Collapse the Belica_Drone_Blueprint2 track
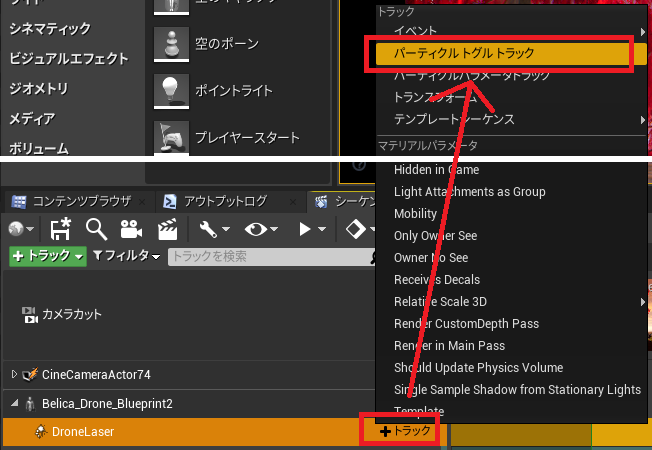The height and width of the screenshot is (450, 652). pyautogui.click(x=15, y=403)
